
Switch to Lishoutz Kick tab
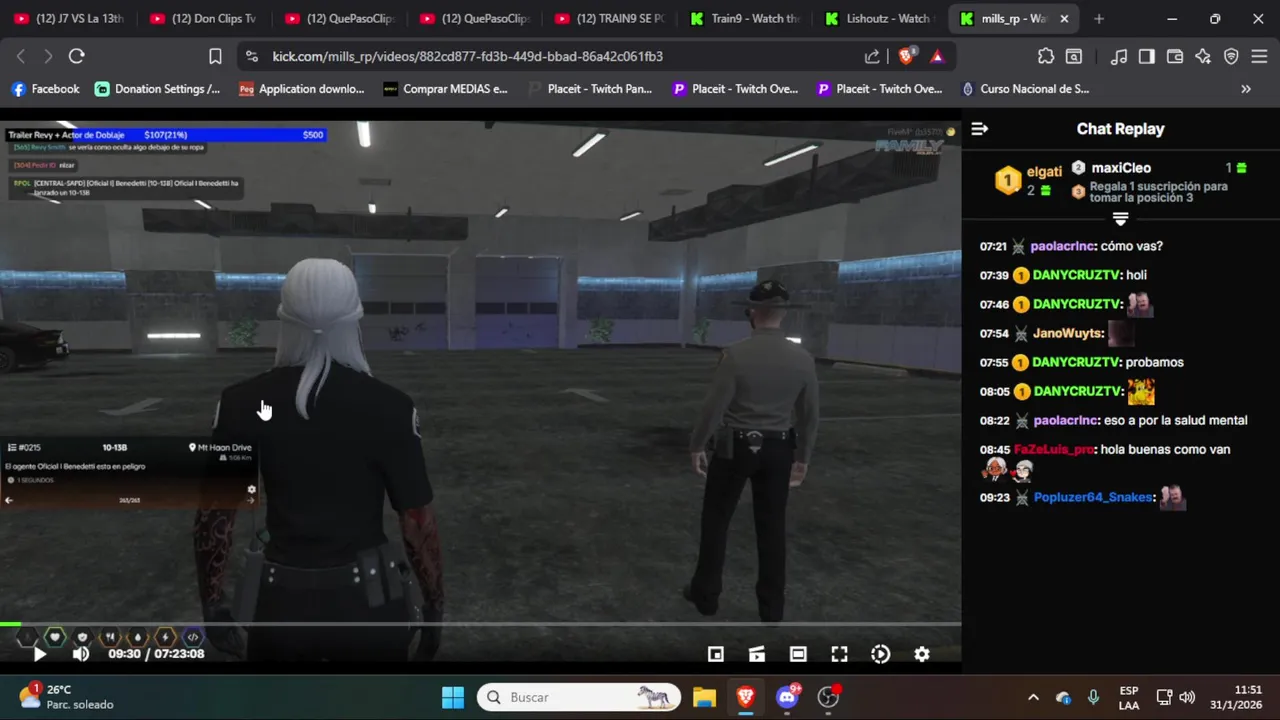coord(878,19)
